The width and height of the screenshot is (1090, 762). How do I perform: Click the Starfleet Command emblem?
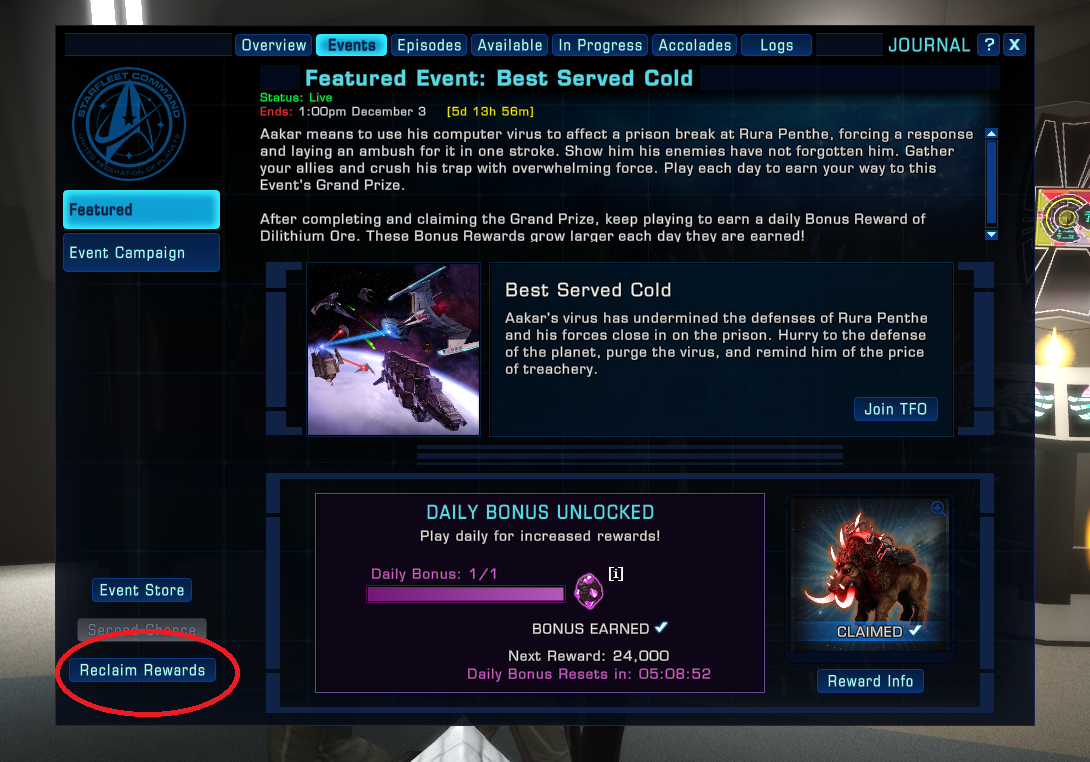pos(129,124)
